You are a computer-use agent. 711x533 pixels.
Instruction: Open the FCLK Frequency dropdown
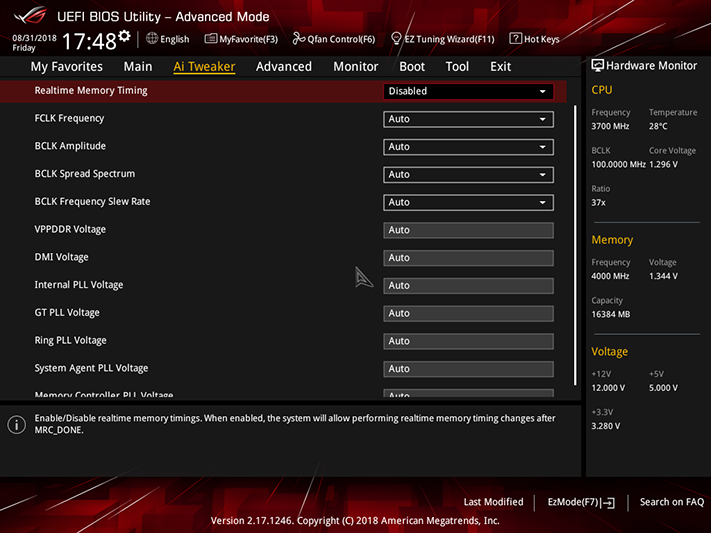[x=468, y=119]
